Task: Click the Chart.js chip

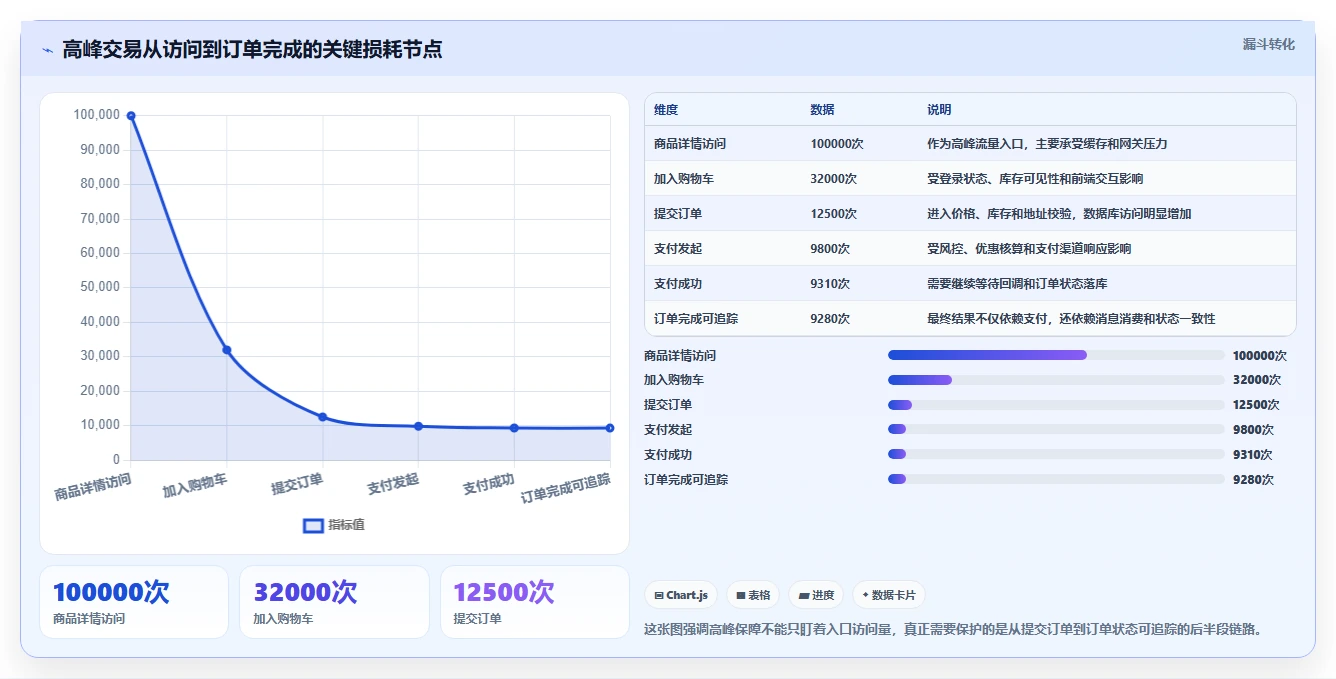Action: (681, 595)
